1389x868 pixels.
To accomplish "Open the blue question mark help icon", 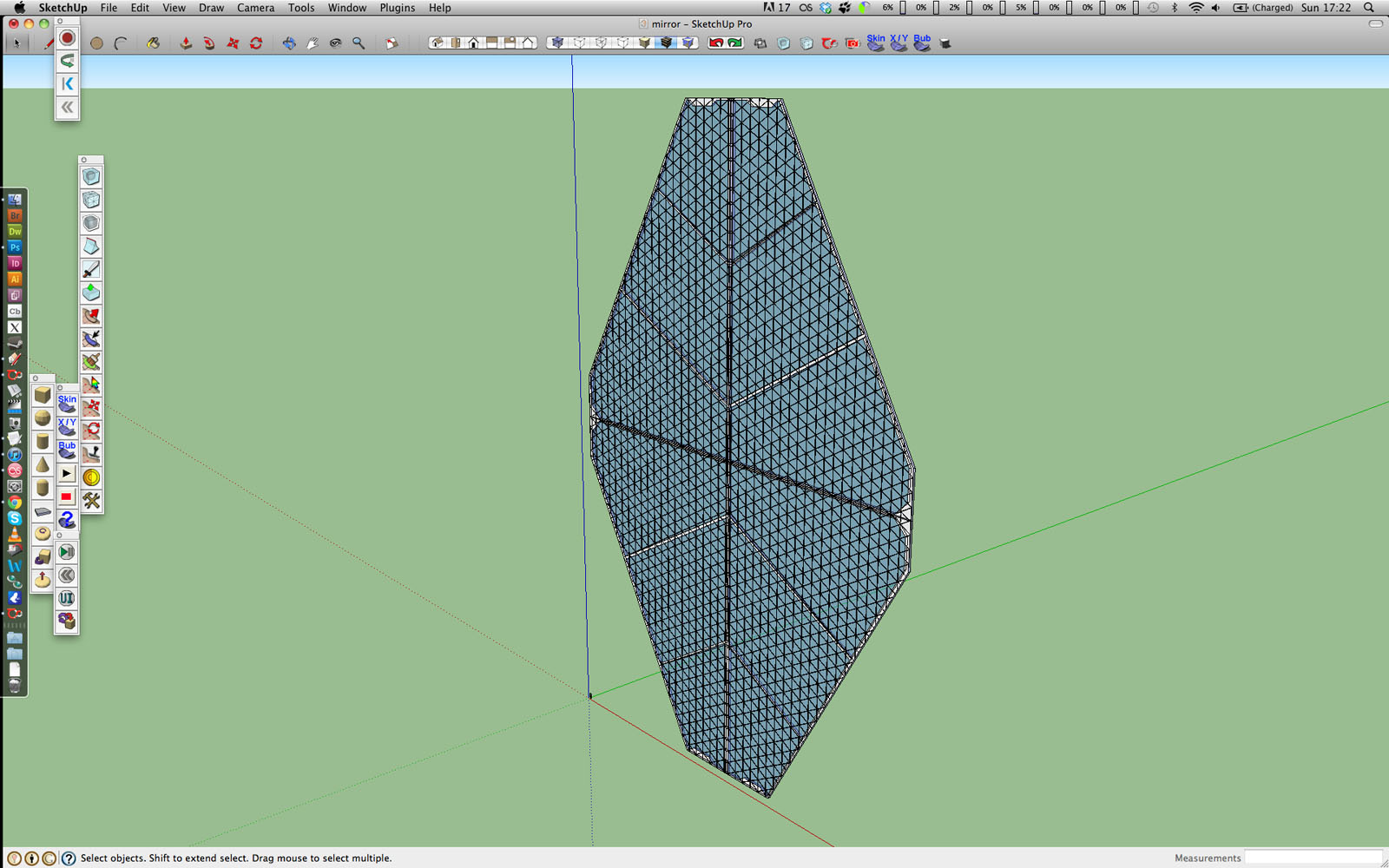I will (67, 520).
